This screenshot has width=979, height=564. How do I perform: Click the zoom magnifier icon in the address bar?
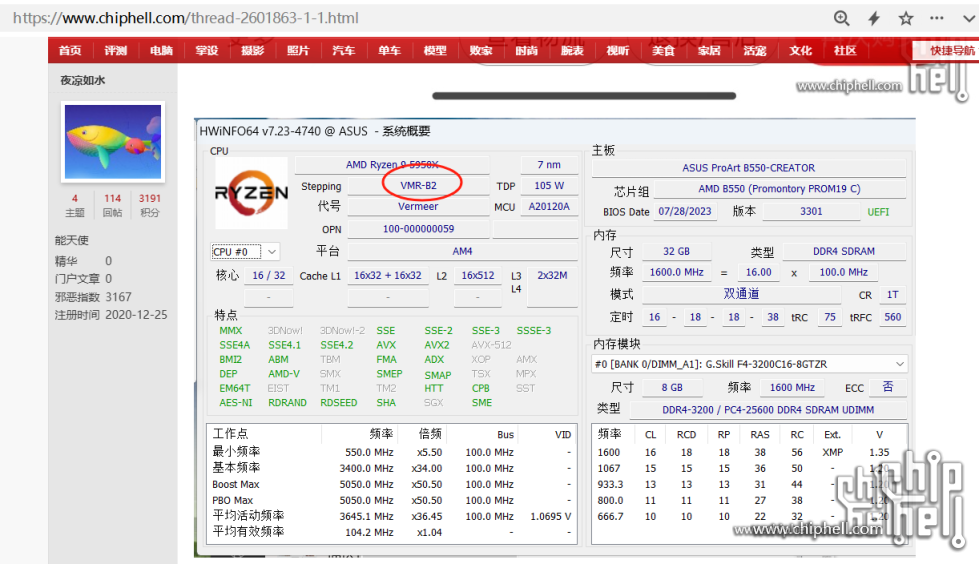coord(842,18)
